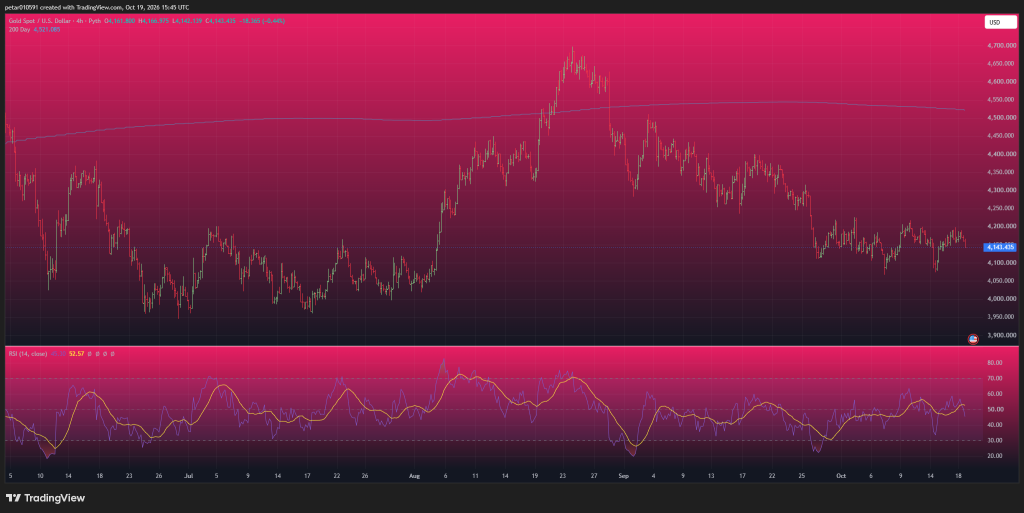This screenshot has width=1024, height=513.
Task: Click the RSI axis label 20.00
Action: [x=995, y=456]
